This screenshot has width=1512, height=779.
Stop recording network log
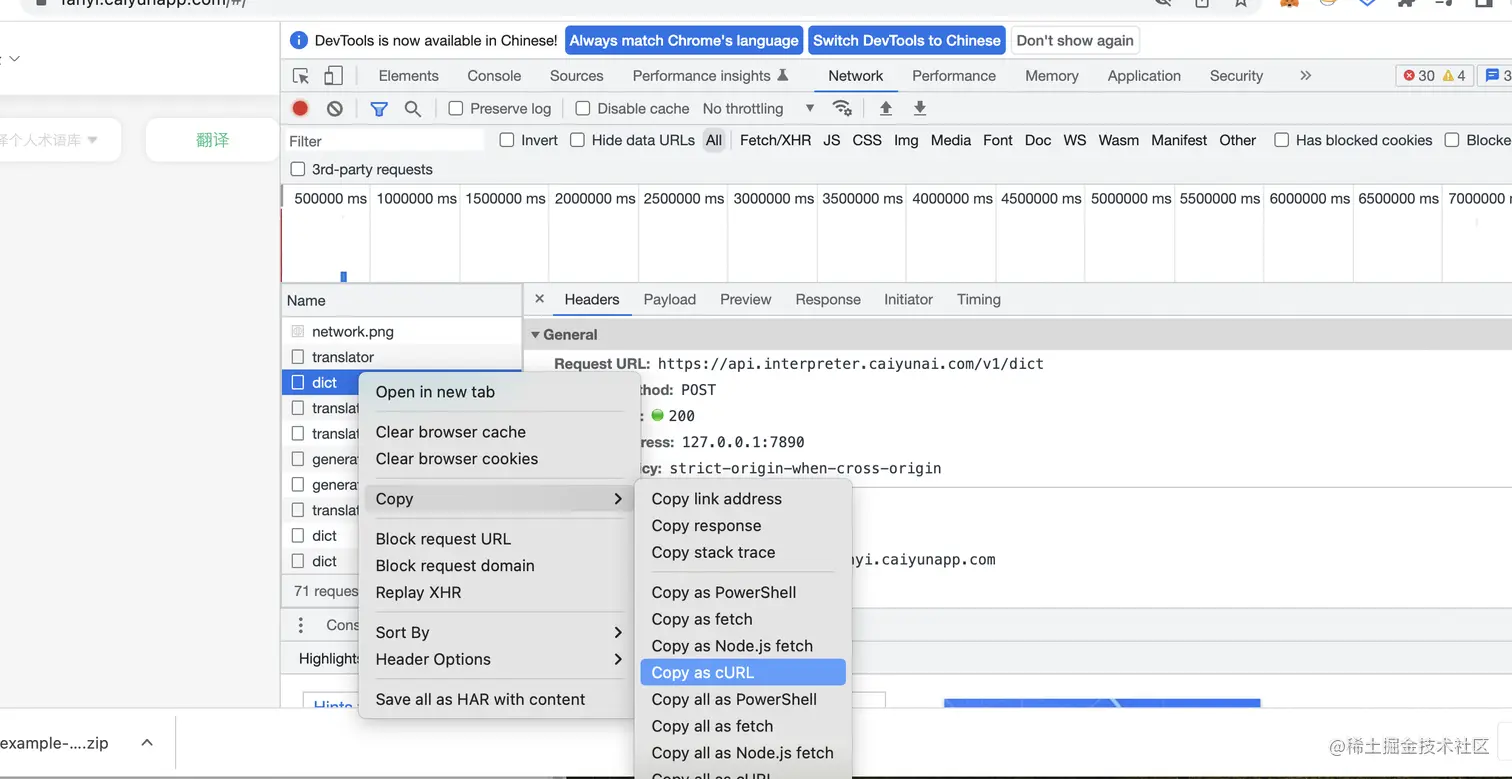point(300,108)
